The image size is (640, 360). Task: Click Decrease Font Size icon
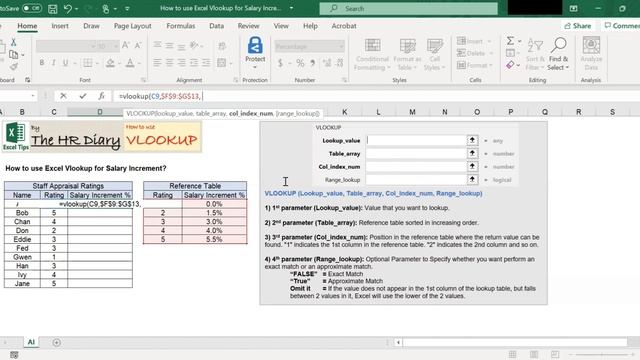click(138, 45)
